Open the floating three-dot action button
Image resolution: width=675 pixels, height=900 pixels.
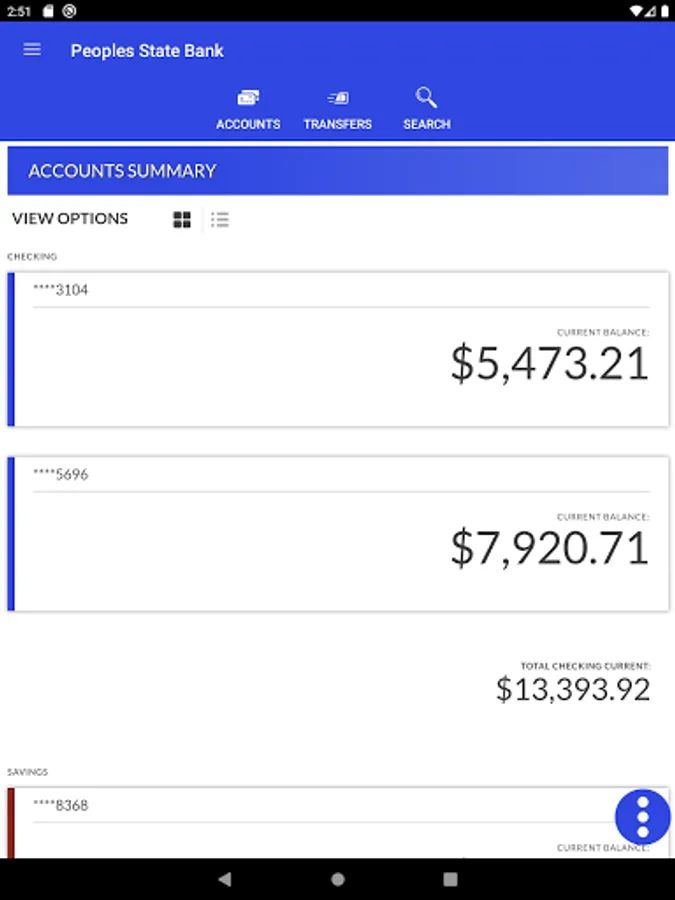click(642, 817)
